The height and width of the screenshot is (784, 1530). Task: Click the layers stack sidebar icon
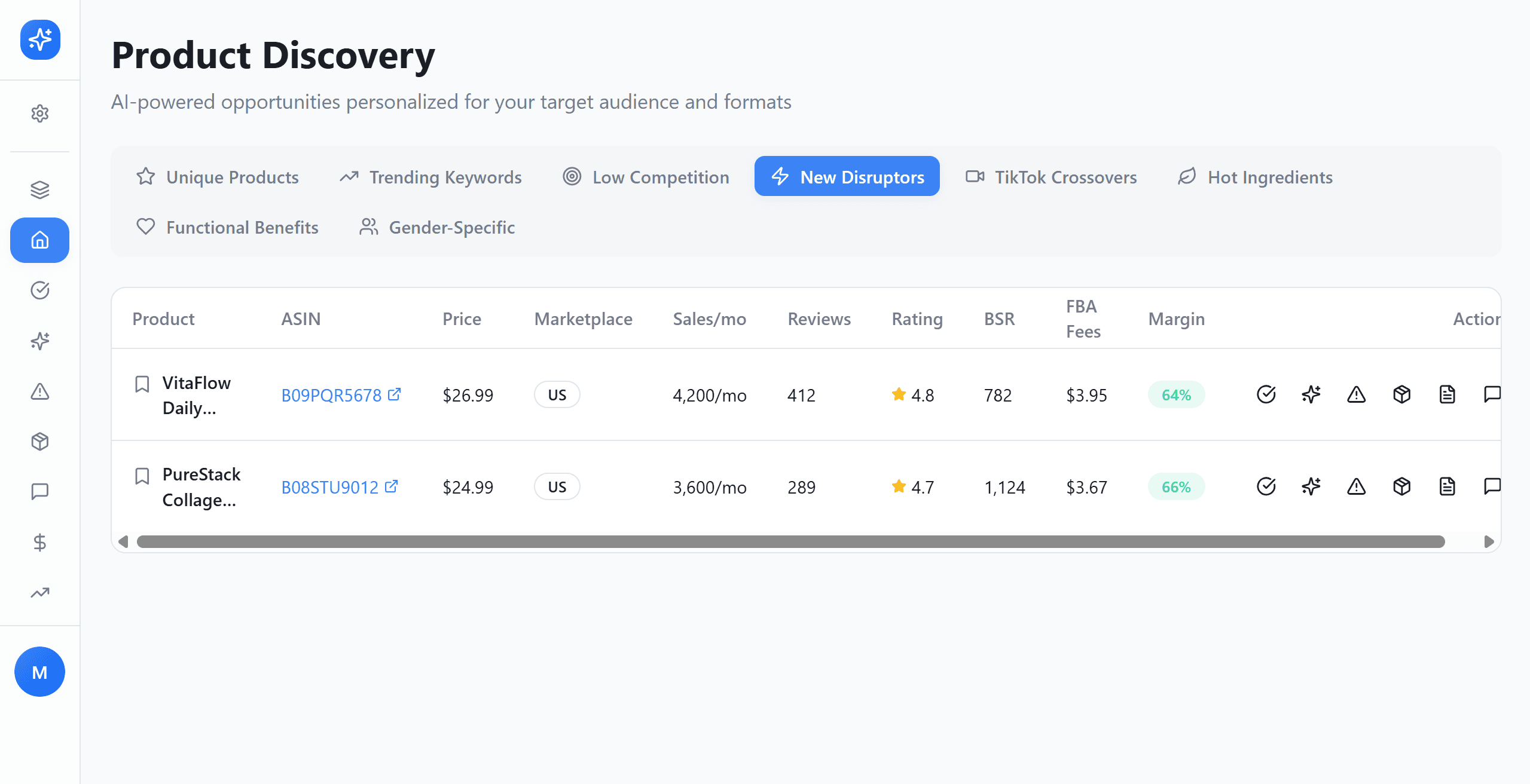click(x=39, y=190)
